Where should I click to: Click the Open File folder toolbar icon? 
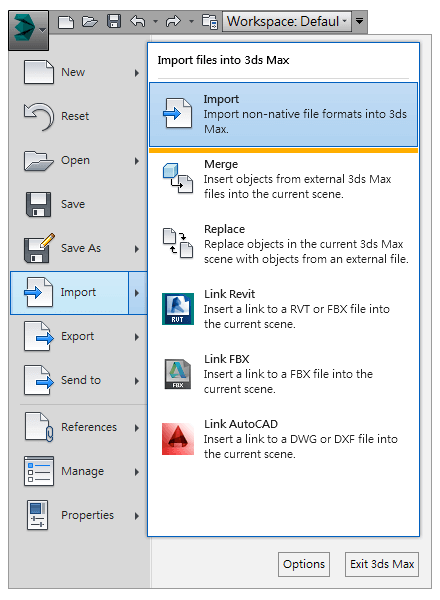(x=90, y=21)
